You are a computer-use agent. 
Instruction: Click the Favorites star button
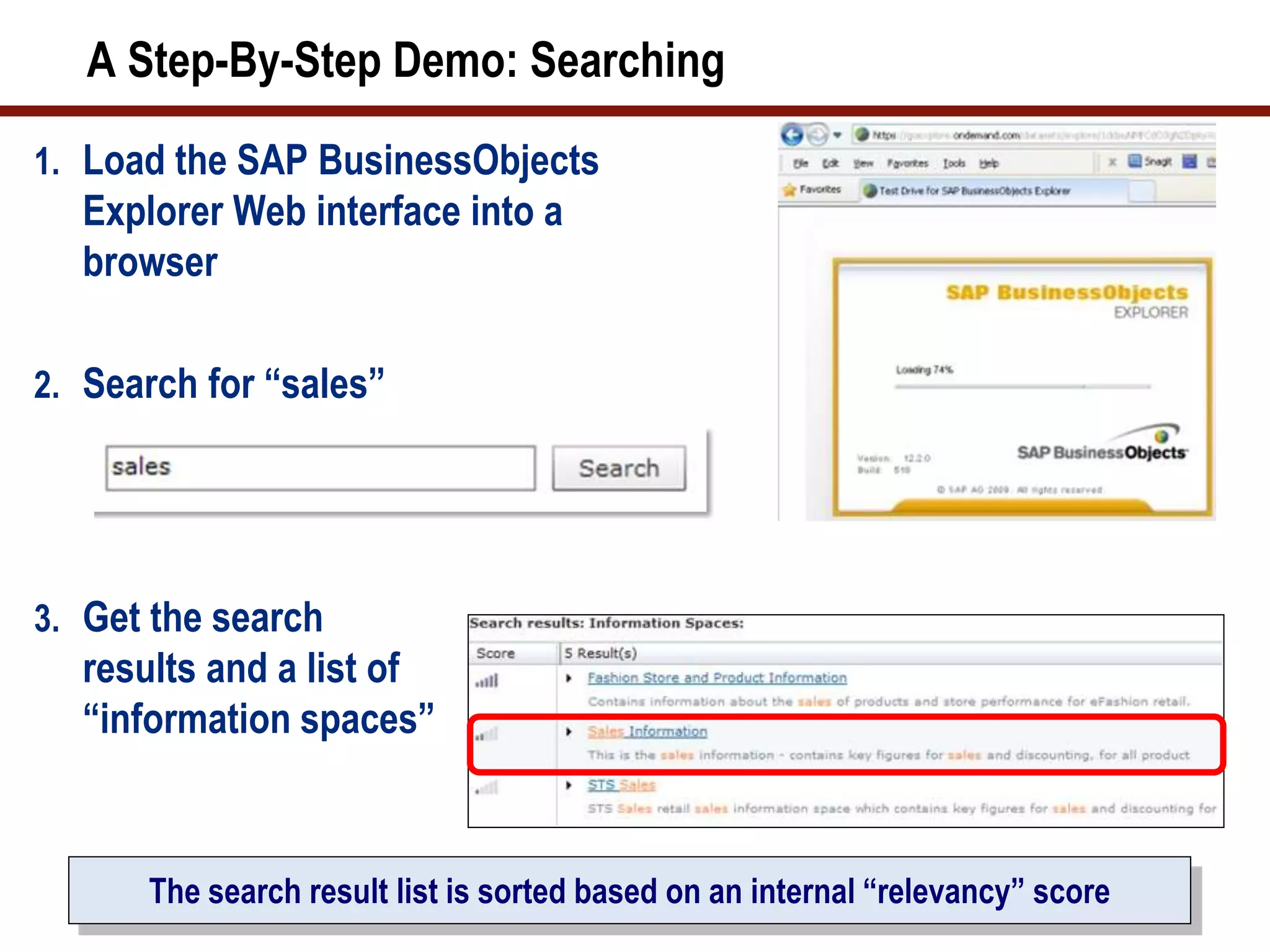pos(812,190)
